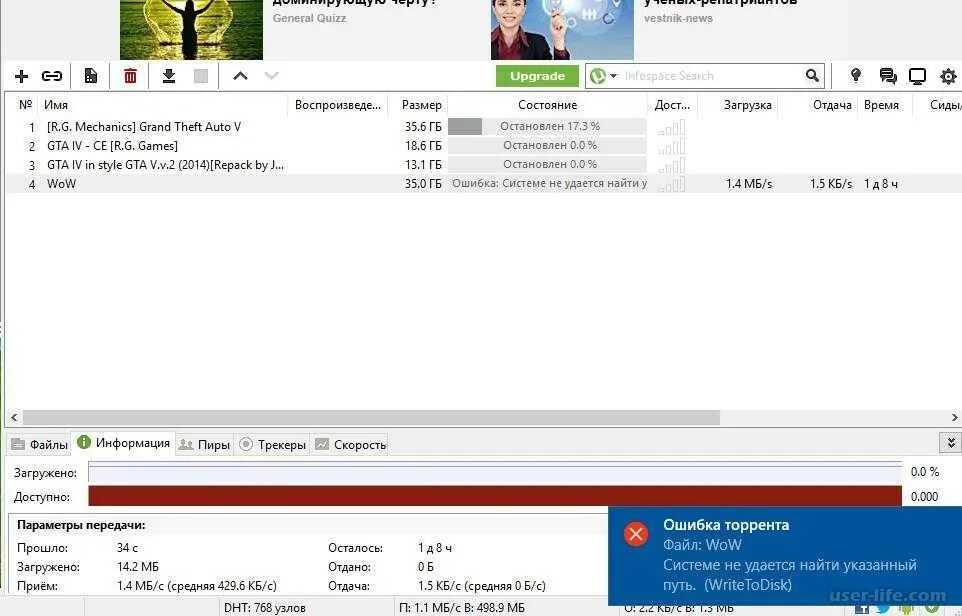The image size is (962, 616).
Task: Click П: 1.1 МБ/с status bar entry
Action: tap(461, 608)
